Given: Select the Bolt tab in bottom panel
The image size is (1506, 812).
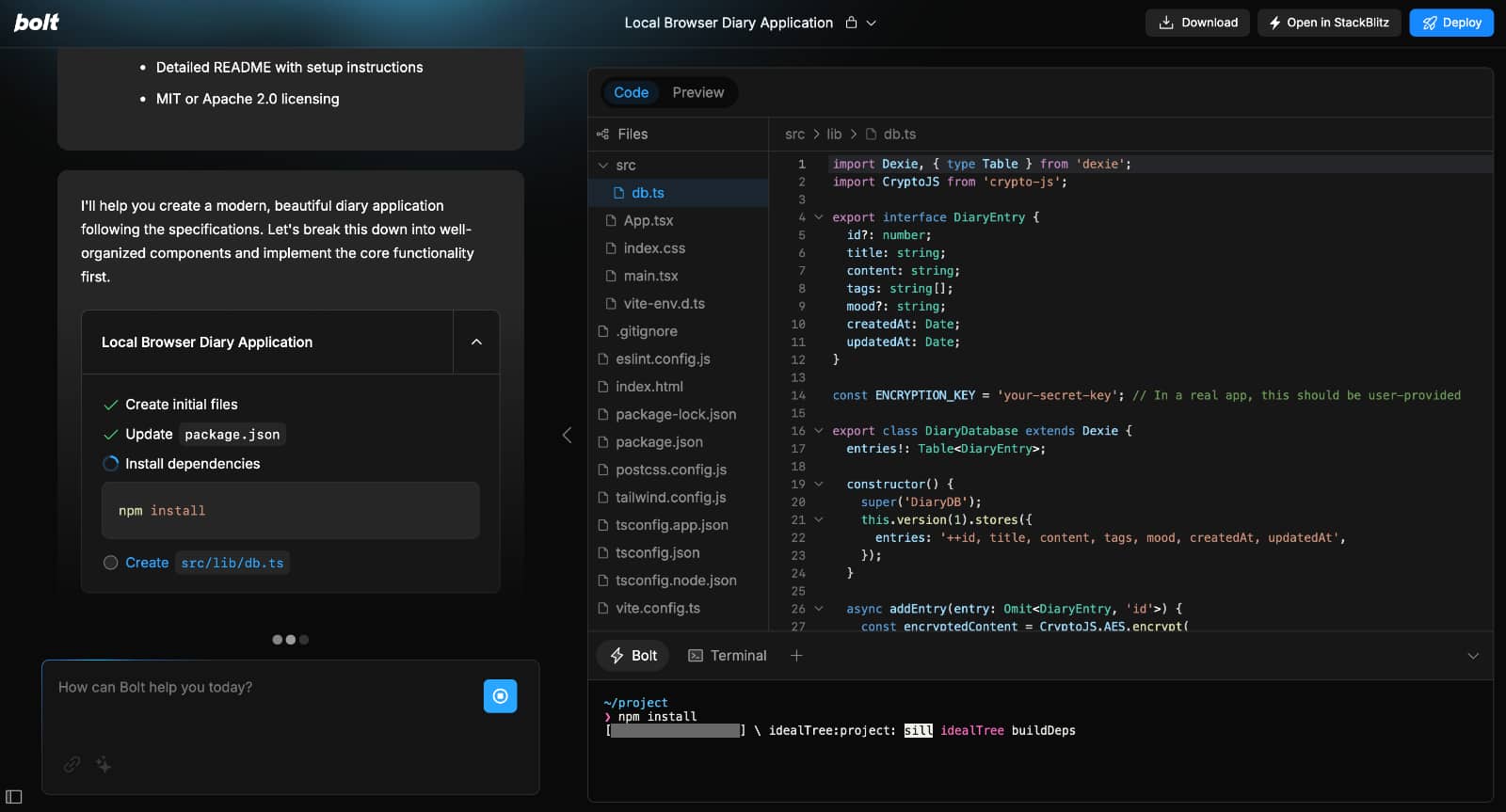Looking at the screenshot, I should [633, 656].
